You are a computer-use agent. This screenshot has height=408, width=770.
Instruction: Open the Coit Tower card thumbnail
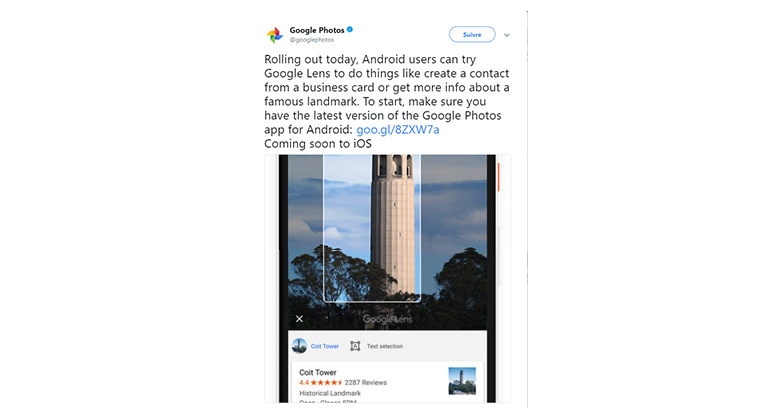(462, 381)
